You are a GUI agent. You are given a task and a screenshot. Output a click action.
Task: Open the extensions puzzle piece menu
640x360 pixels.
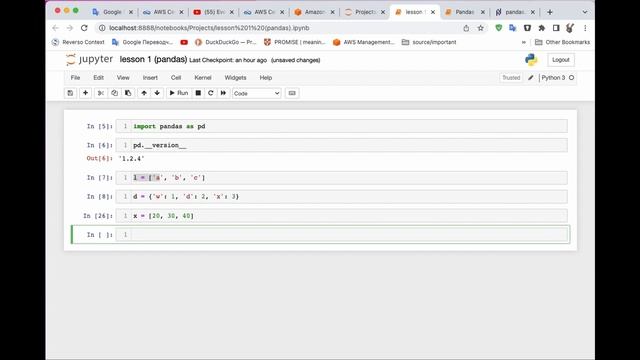coord(542,28)
